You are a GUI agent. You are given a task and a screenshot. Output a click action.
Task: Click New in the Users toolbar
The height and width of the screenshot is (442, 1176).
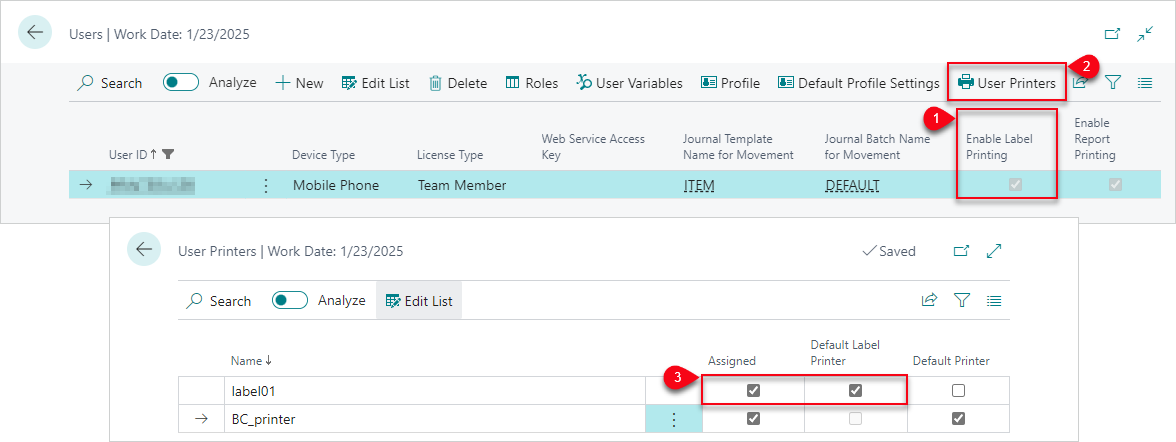[x=299, y=83]
